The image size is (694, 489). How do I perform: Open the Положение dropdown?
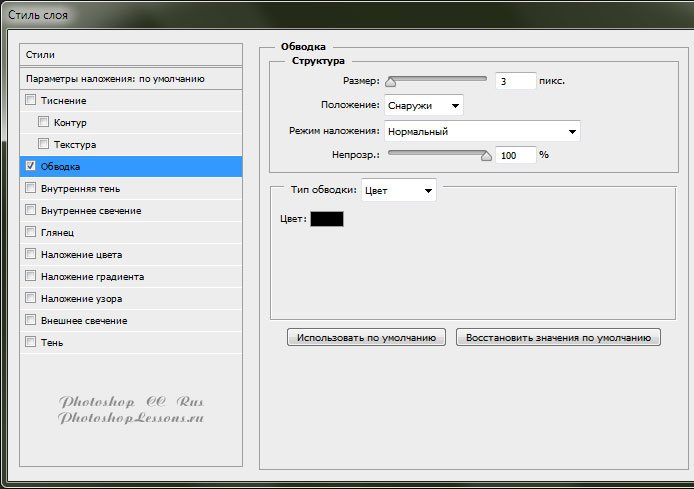pyautogui.click(x=423, y=105)
